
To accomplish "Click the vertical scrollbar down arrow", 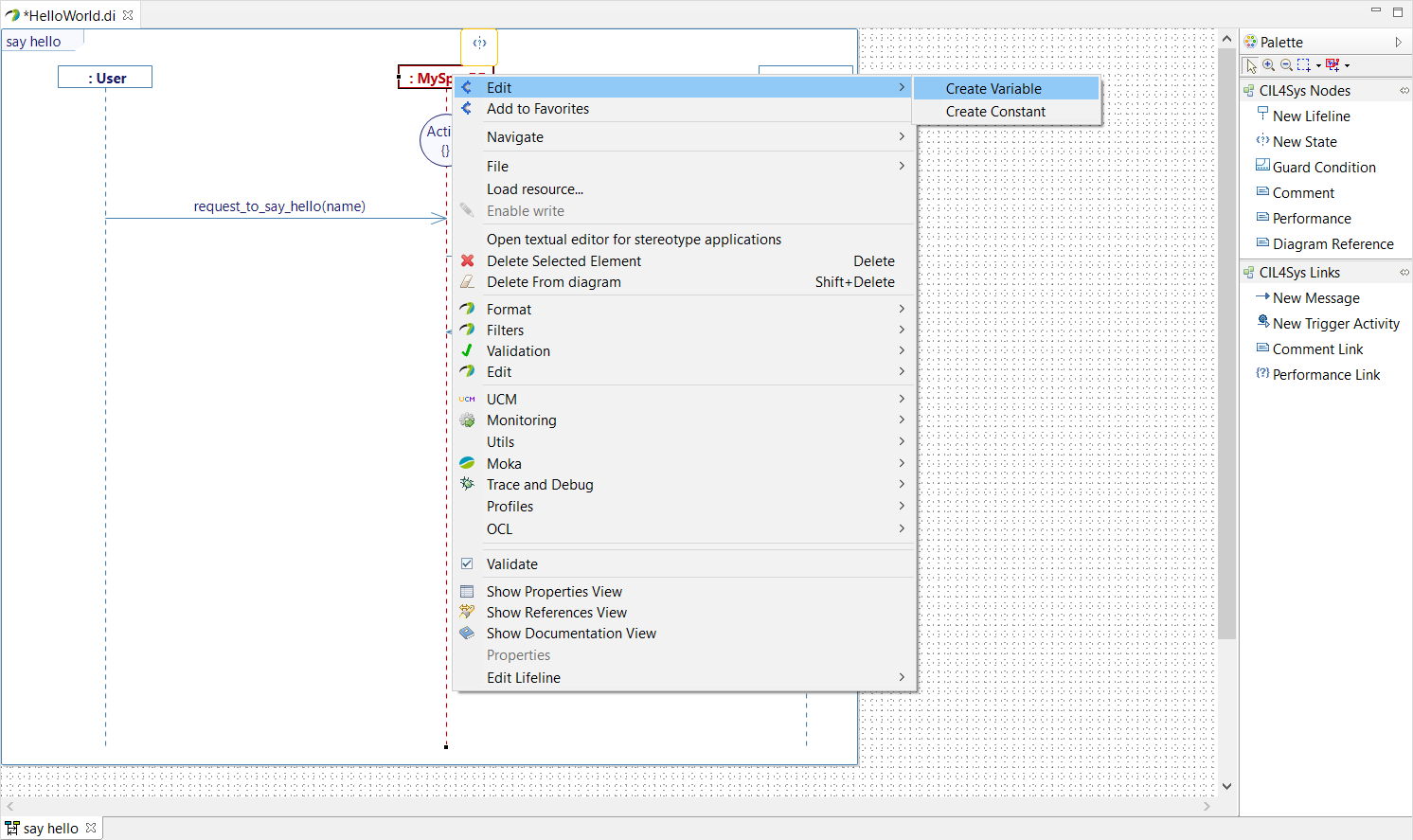I will (1226, 786).
